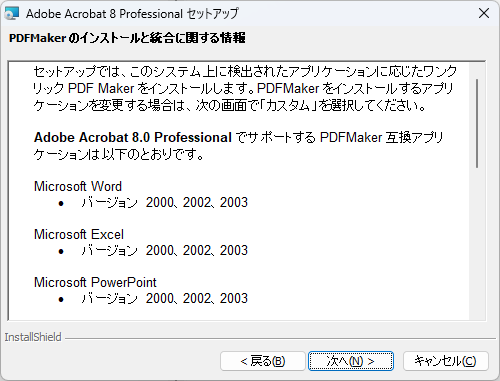Close the Adobe Acrobat 8 setup window
The image size is (500, 381).
(484, 13)
